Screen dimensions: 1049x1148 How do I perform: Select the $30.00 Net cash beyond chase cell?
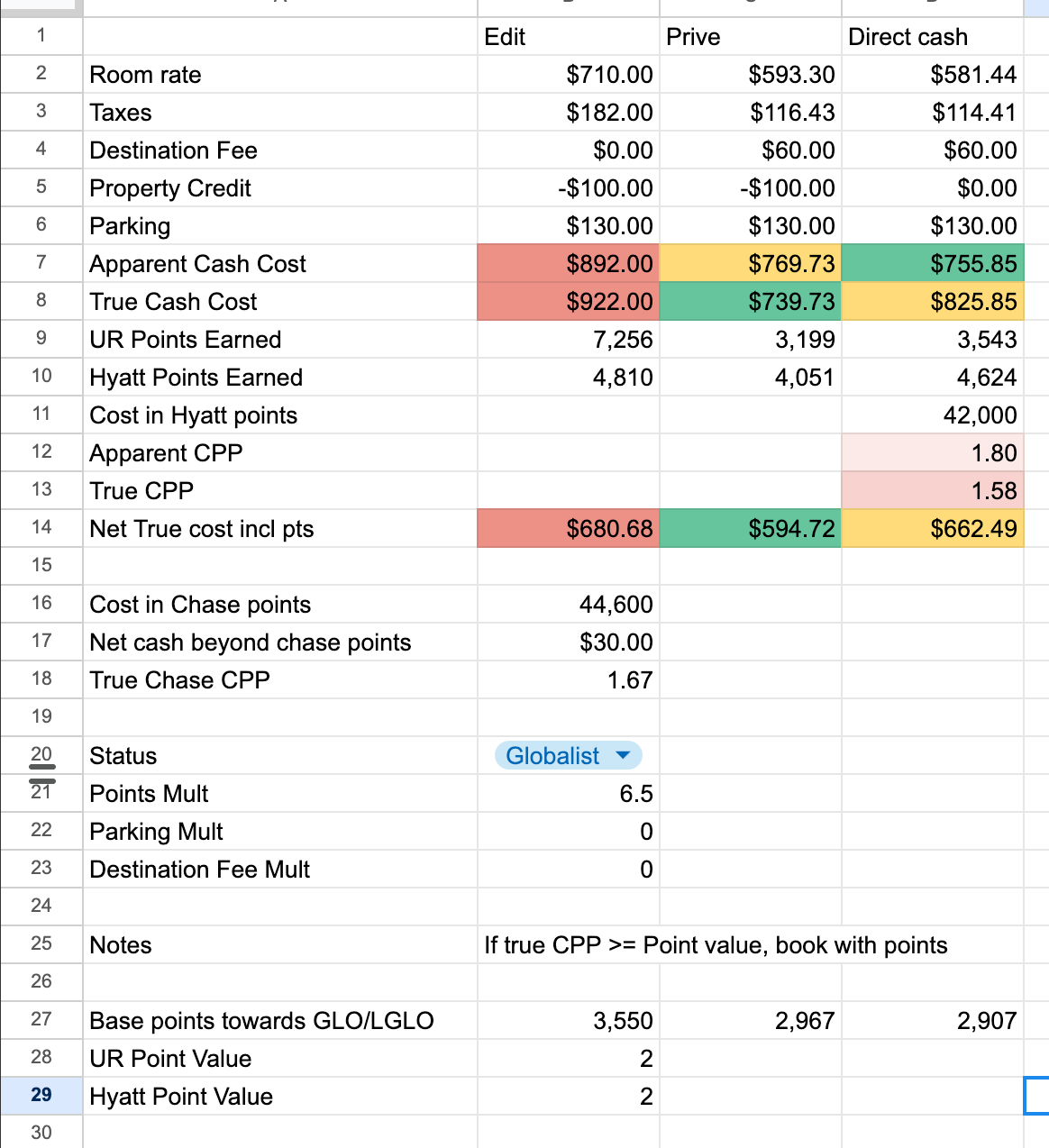point(568,642)
